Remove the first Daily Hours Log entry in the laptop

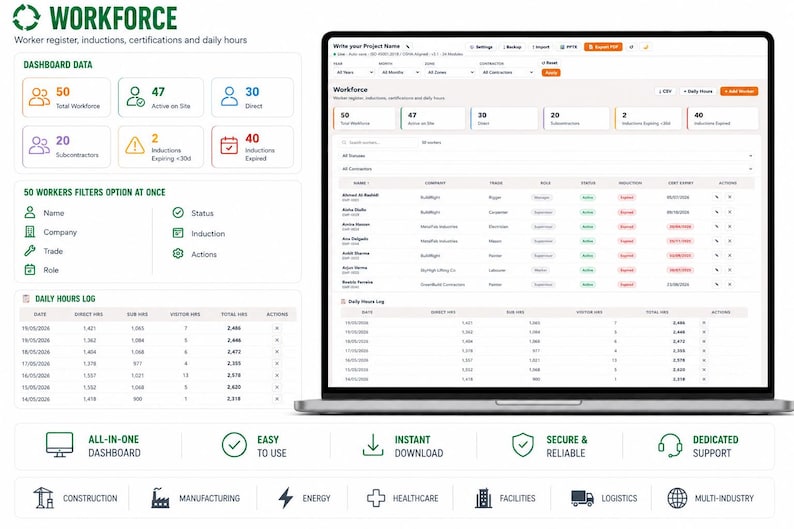click(704, 322)
